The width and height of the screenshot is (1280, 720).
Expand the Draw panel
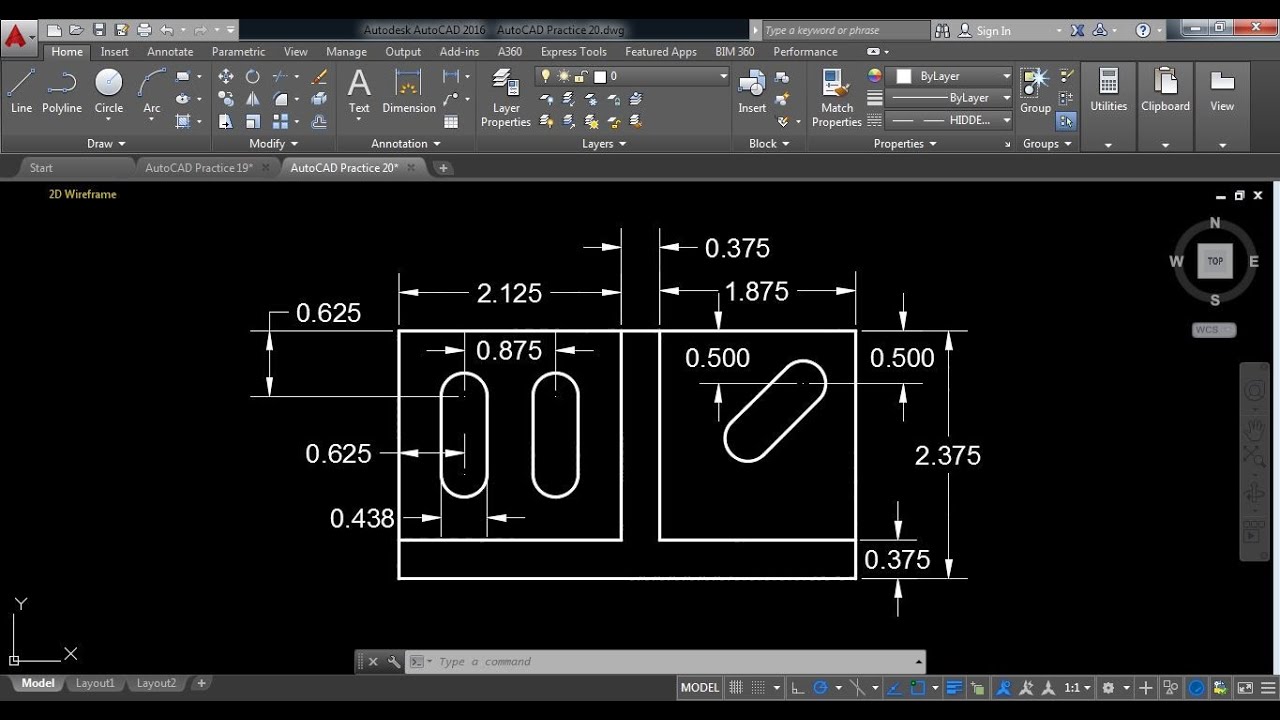pos(107,144)
